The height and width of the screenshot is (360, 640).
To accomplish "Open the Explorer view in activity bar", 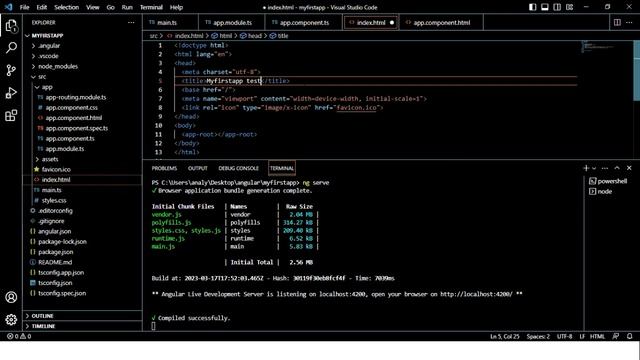I will point(11,26).
